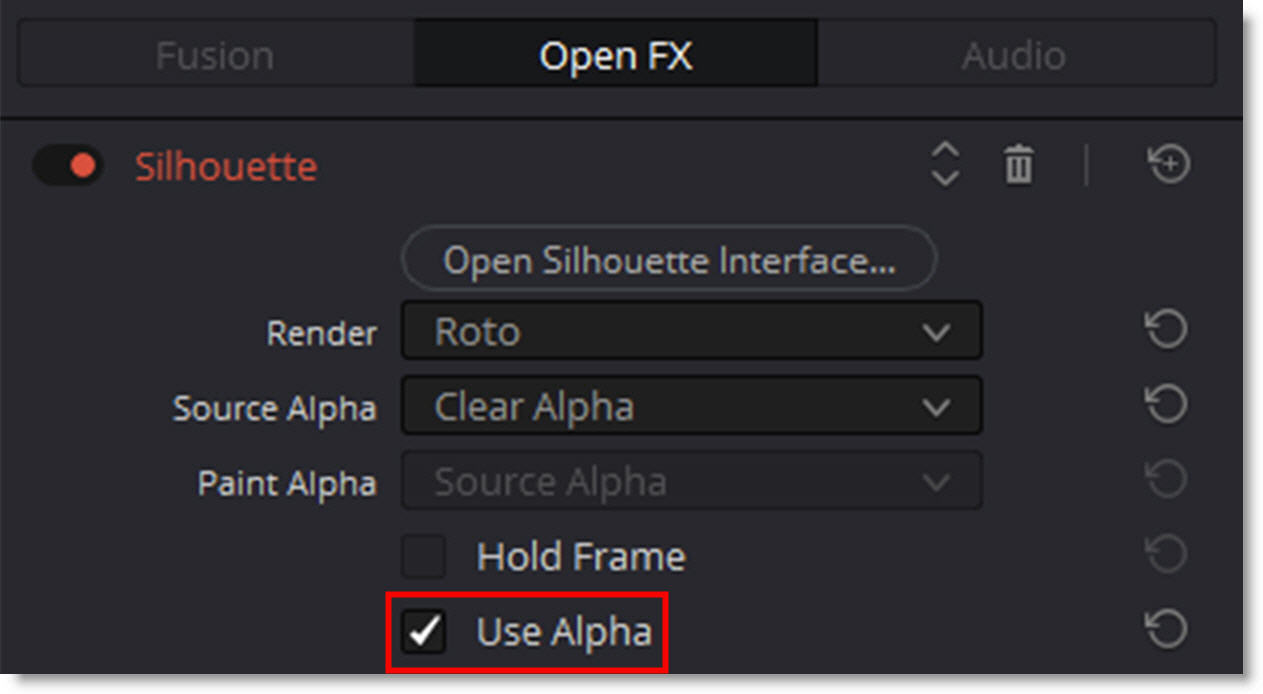Disable the Silhouette effect toggle
1263x694 pixels.
click(68, 166)
